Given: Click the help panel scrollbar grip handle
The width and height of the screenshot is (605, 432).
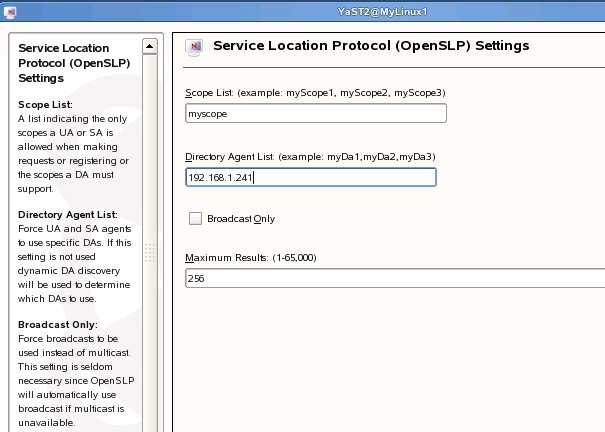Looking at the screenshot, I should [x=150, y=253].
